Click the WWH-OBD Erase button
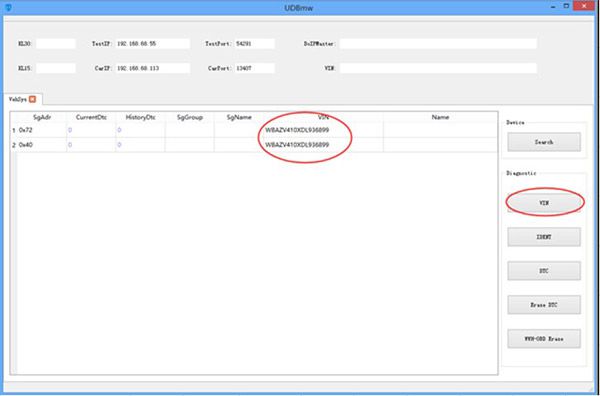The height and width of the screenshot is (396, 600). [544, 339]
